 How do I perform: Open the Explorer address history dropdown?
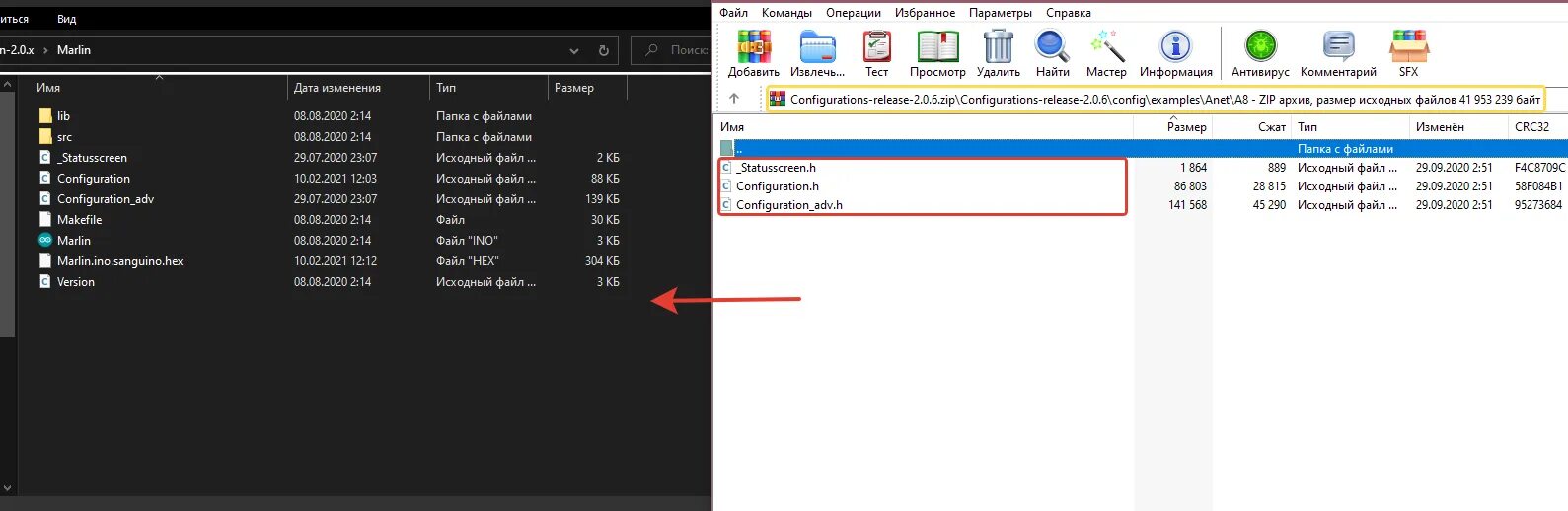tap(574, 50)
